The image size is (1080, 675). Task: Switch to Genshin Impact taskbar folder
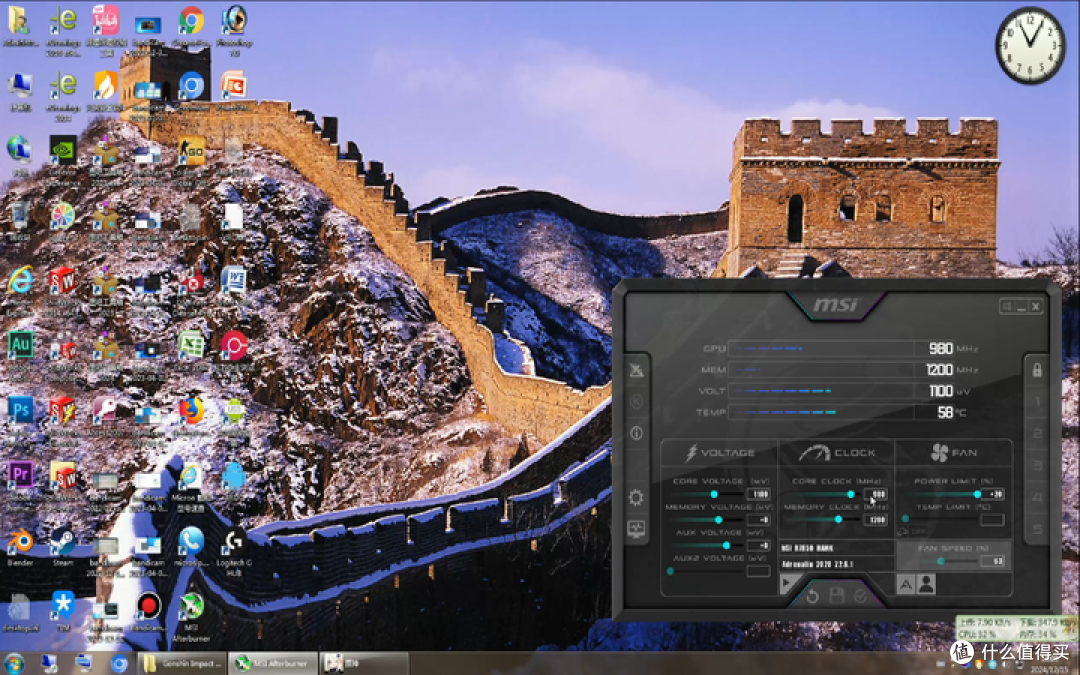pyautogui.click(x=183, y=663)
